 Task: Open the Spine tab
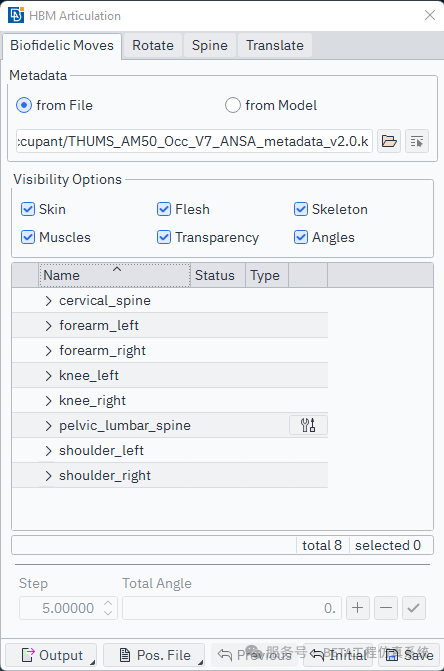tap(210, 45)
